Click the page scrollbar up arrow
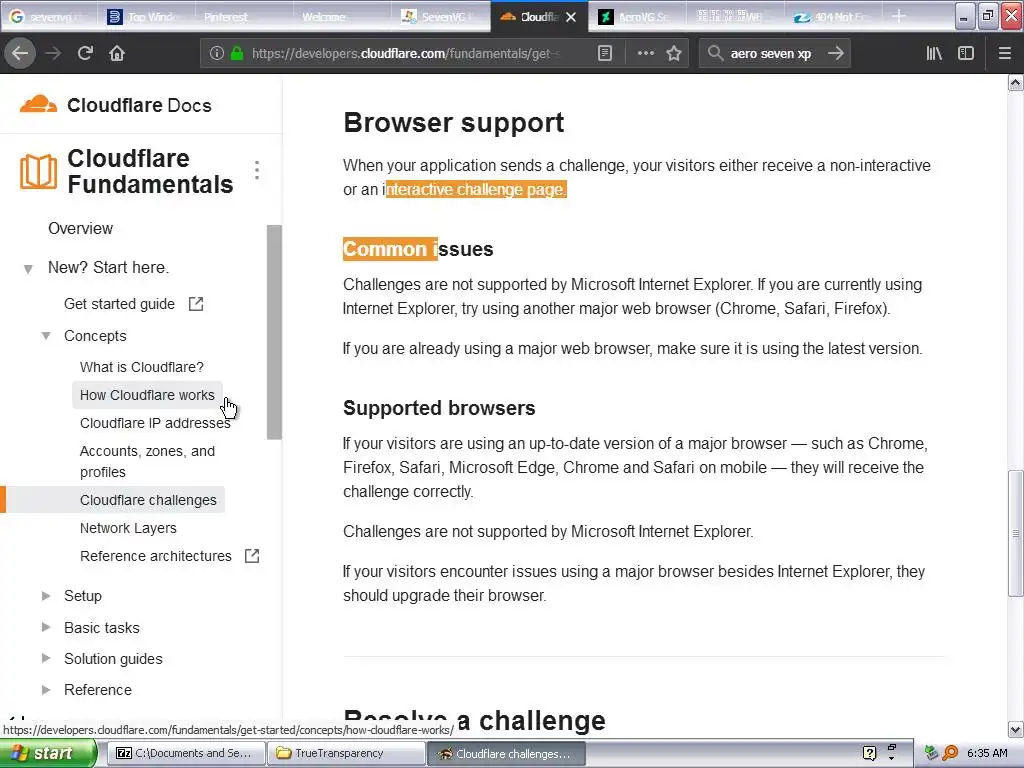Viewport: 1024px width, 768px height. (x=1016, y=82)
